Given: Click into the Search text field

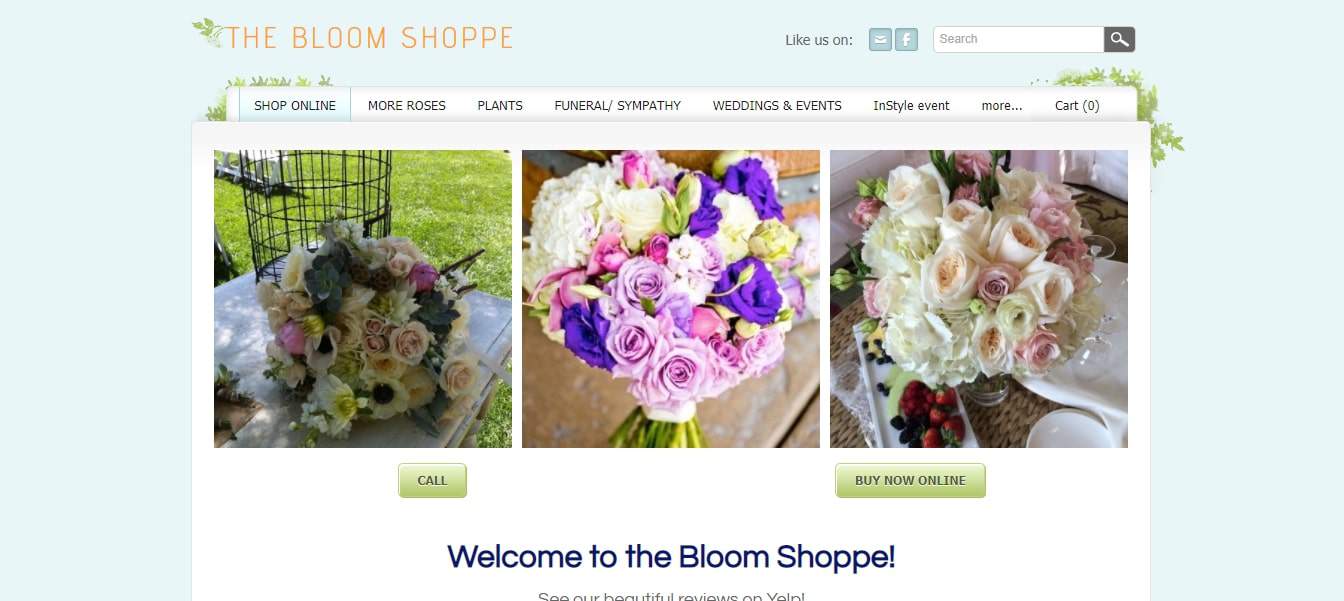Looking at the screenshot, I should click(1018, 39).
